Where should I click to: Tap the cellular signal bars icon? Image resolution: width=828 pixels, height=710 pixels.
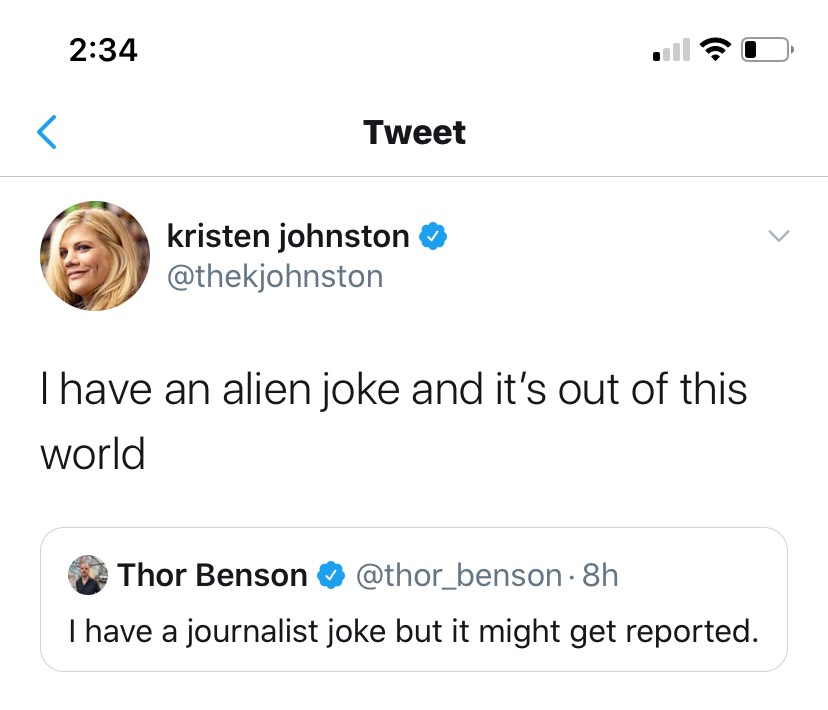(671, 50)
